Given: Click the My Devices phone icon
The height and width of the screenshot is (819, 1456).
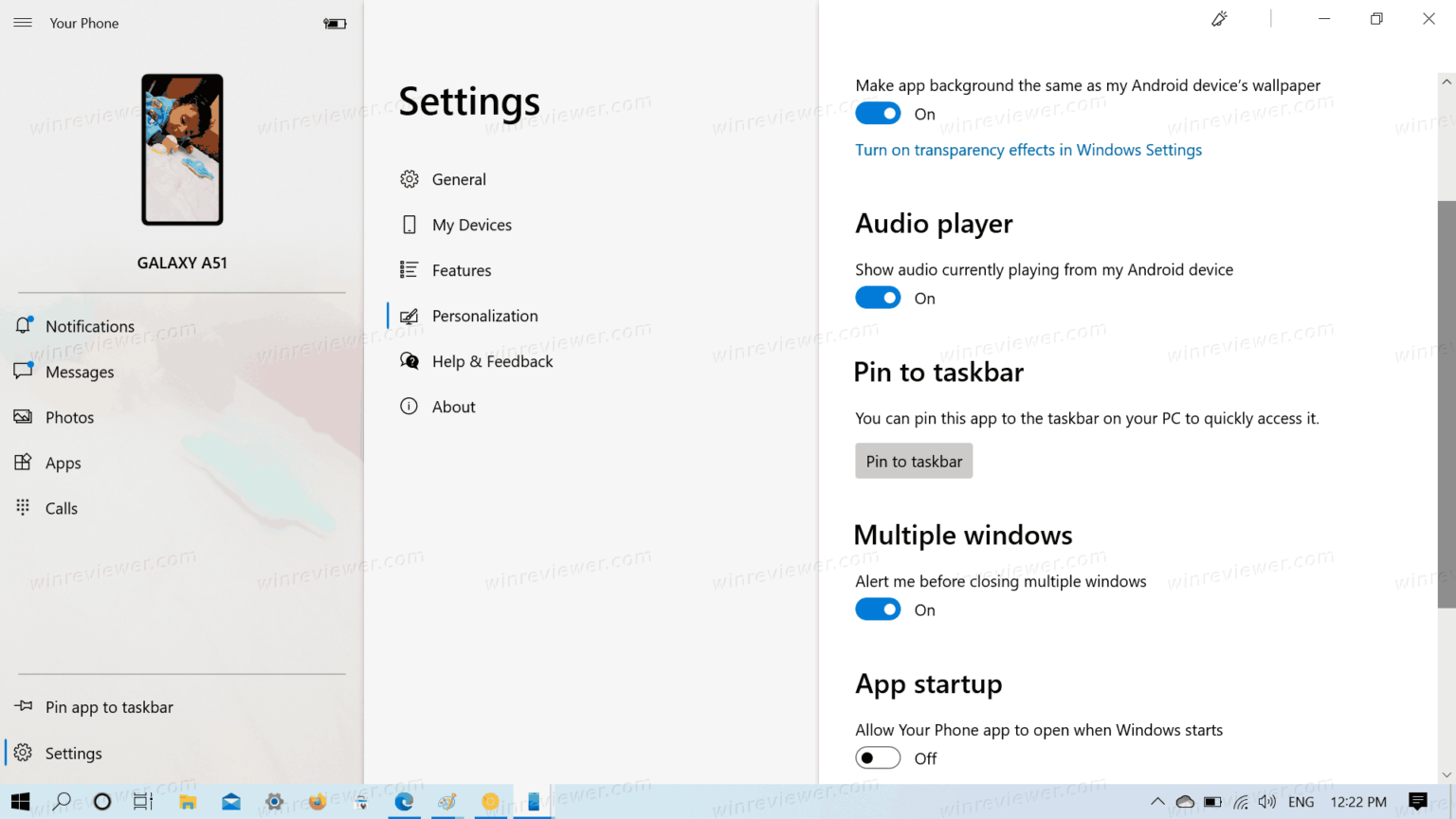Looking at the screenshot, I should click(409, 225).
